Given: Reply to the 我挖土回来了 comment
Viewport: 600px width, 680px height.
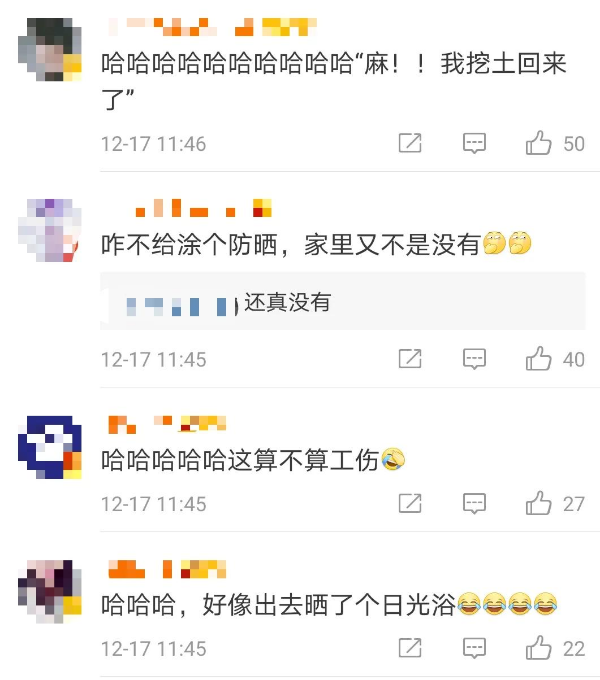Looking at the screenshot, I should 474,143.
